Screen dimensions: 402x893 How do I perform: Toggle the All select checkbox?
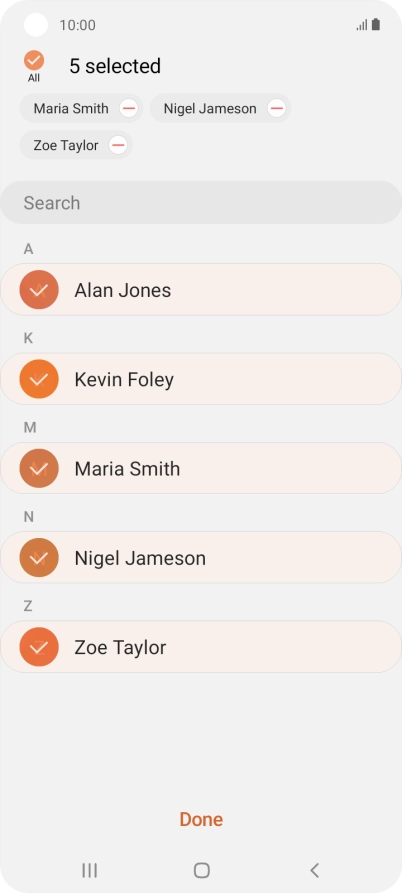coord(34,60)
